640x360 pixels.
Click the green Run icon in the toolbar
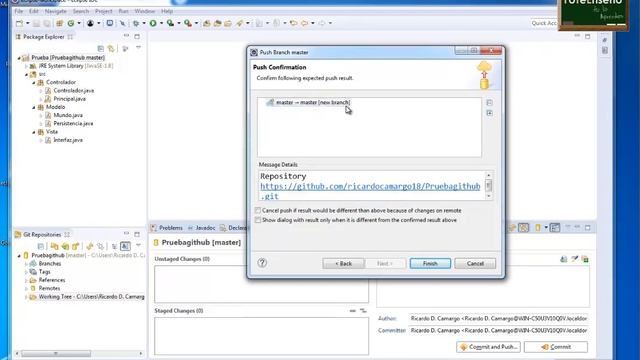[x=153, y=23]
